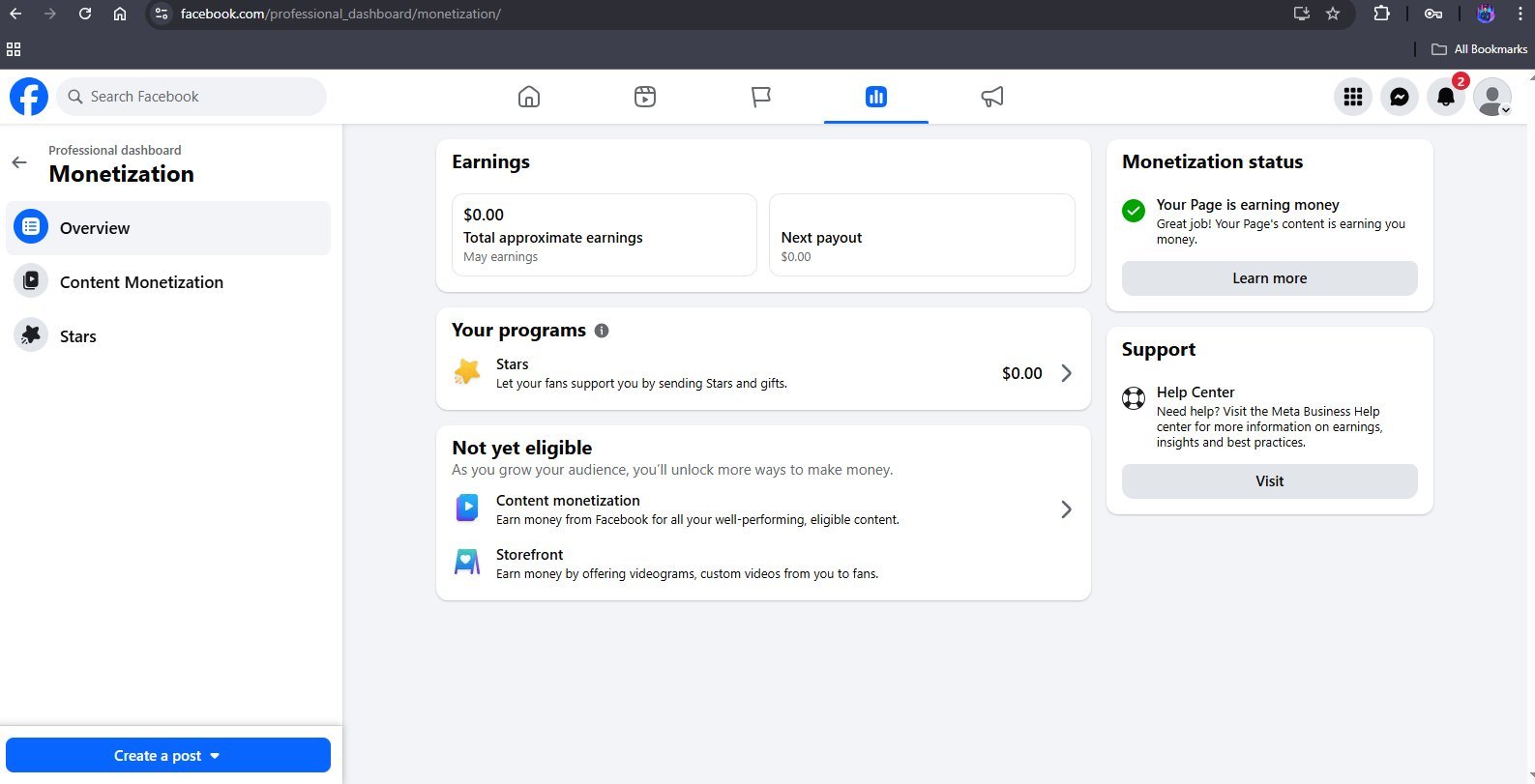This screenshot has width=1535, height=784.
Task: Click the Learn more button
Action: (x=1269, y=278)
